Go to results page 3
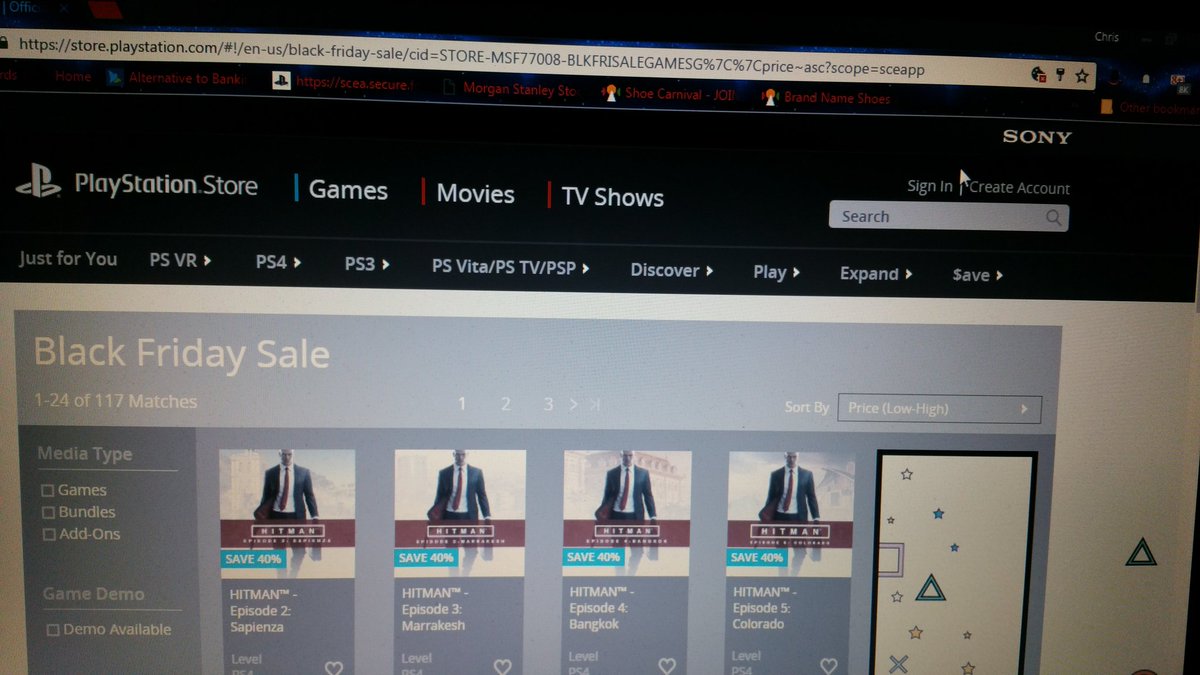 (x=548, y=404)
